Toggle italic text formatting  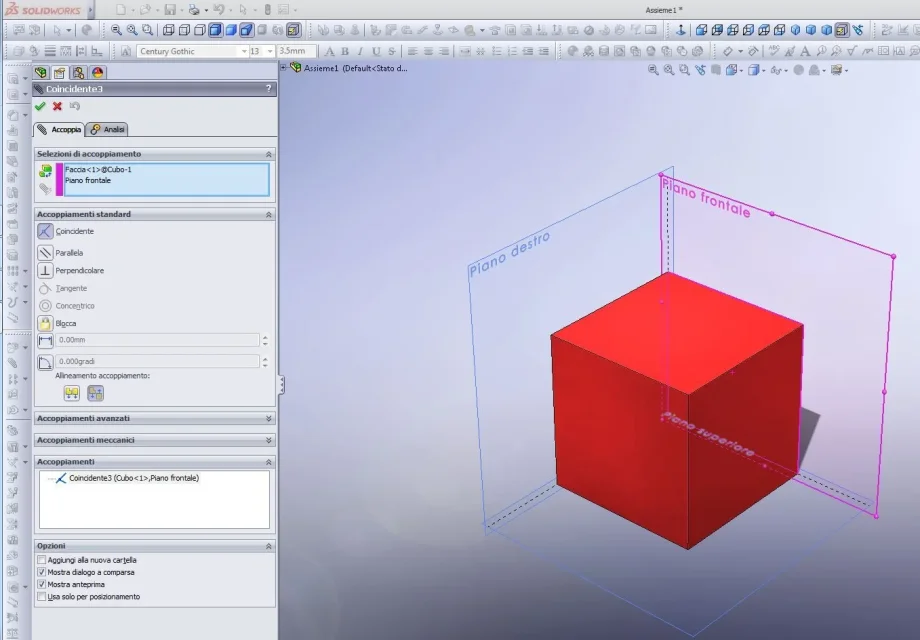(x=360, y=52)
